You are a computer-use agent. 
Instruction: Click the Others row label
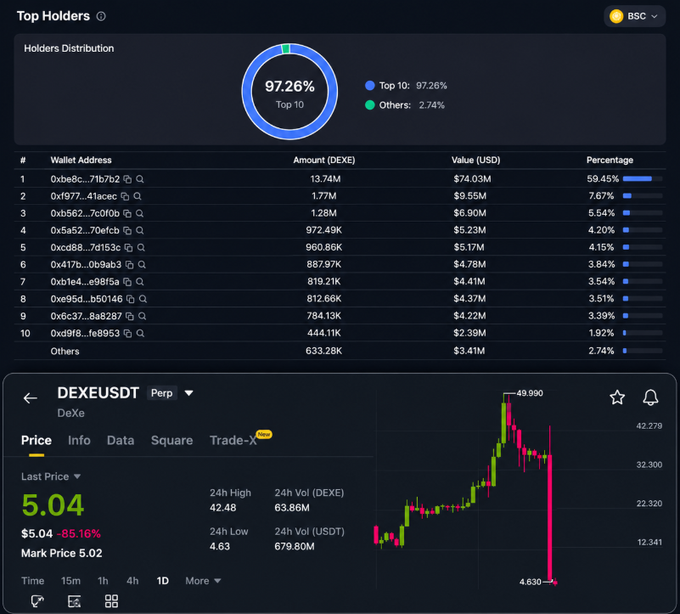click(65, 351)
